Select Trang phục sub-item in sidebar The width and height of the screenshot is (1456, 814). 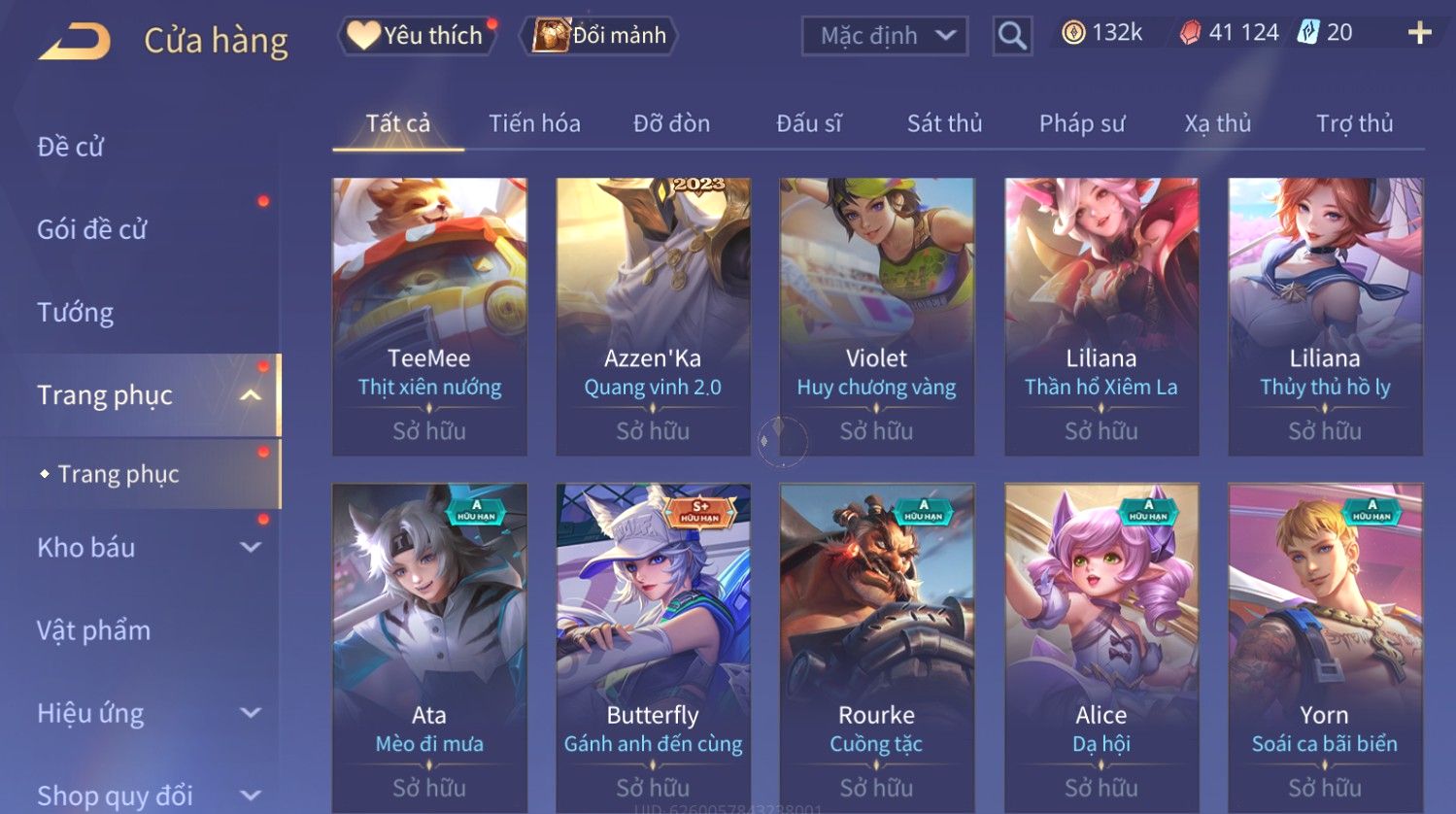tap(118, 474)
